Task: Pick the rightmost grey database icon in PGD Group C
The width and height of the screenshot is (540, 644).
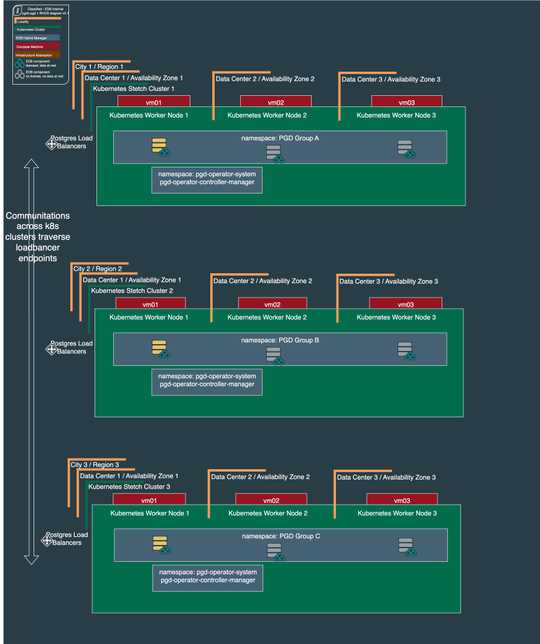Action: [x=407, y=547]
